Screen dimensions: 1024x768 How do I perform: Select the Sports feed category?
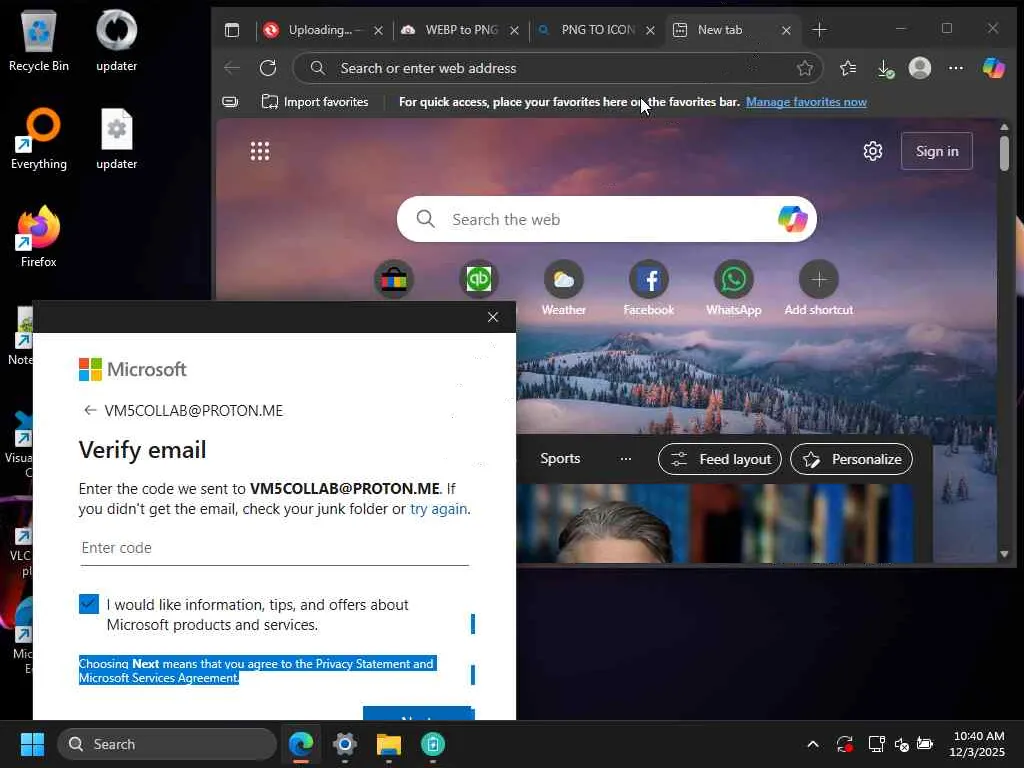click(560, 458)
